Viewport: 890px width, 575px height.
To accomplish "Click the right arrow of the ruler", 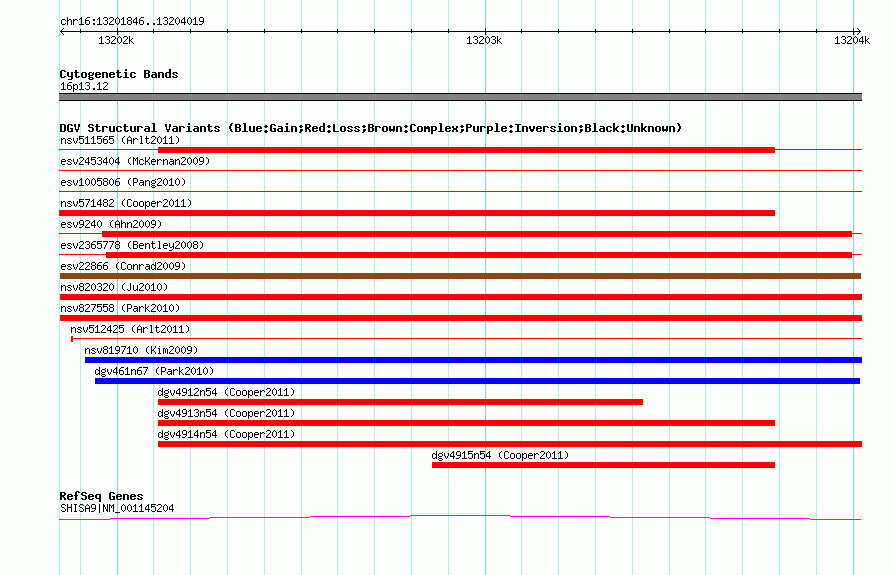I will pos(858,31).
